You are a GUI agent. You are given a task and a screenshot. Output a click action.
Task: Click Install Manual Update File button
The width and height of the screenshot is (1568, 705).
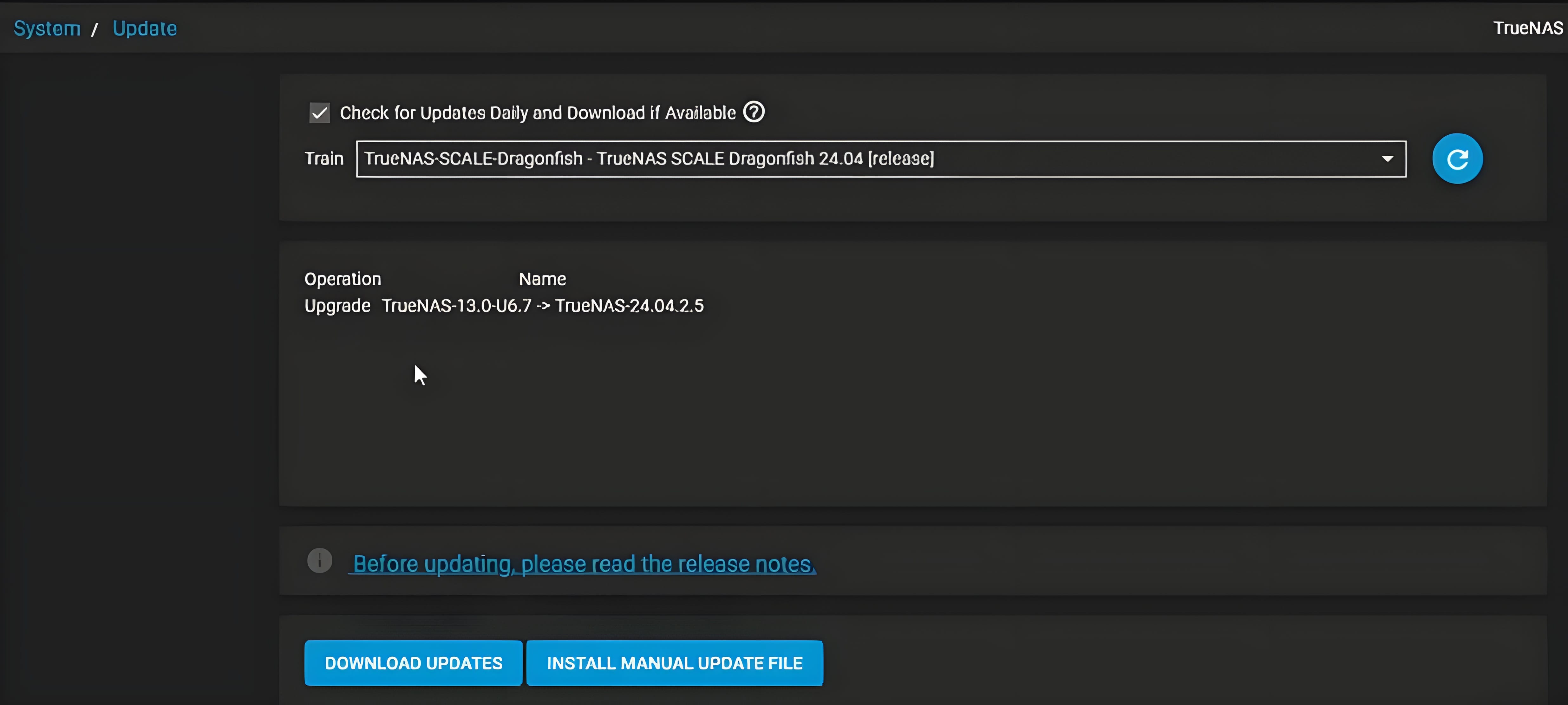click(675, 663)
